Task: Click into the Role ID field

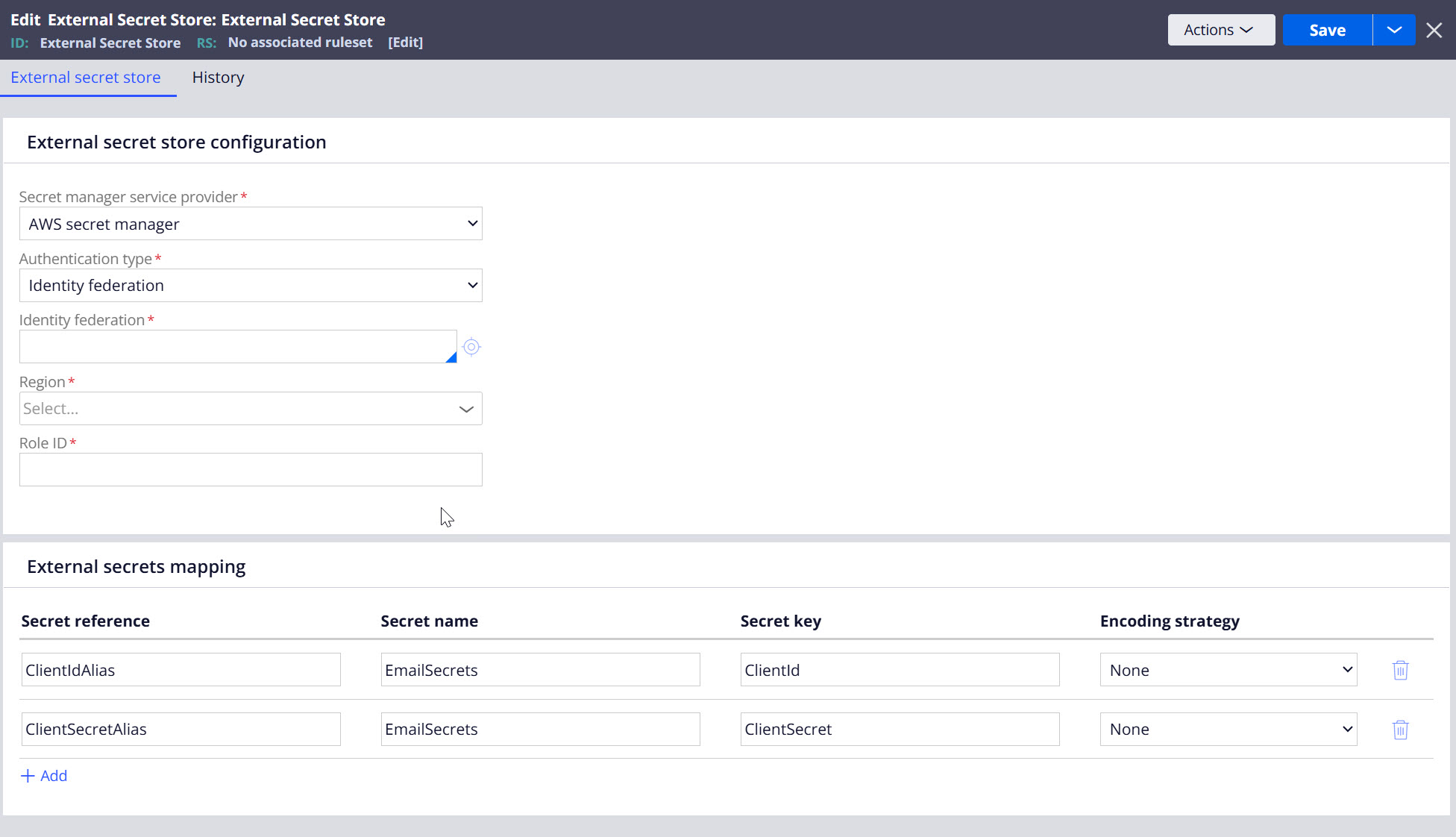Action: 251,470
